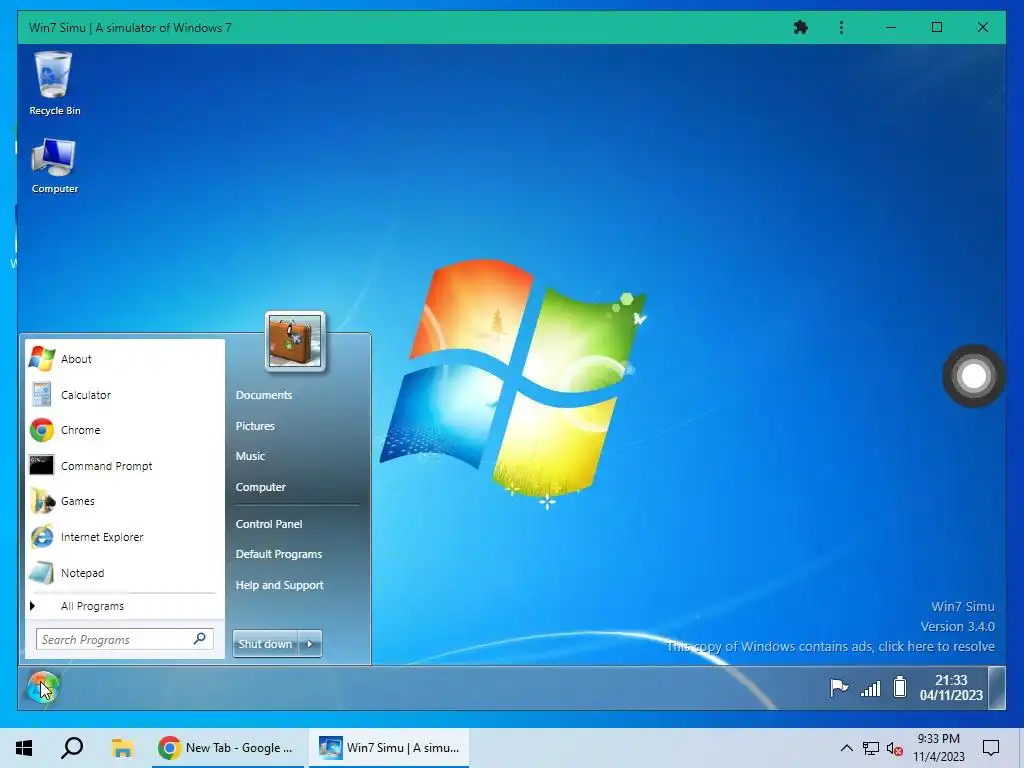Click the host network tray icon
The width and height of the screenshot is (1024, 768).
tap(871, 748)
